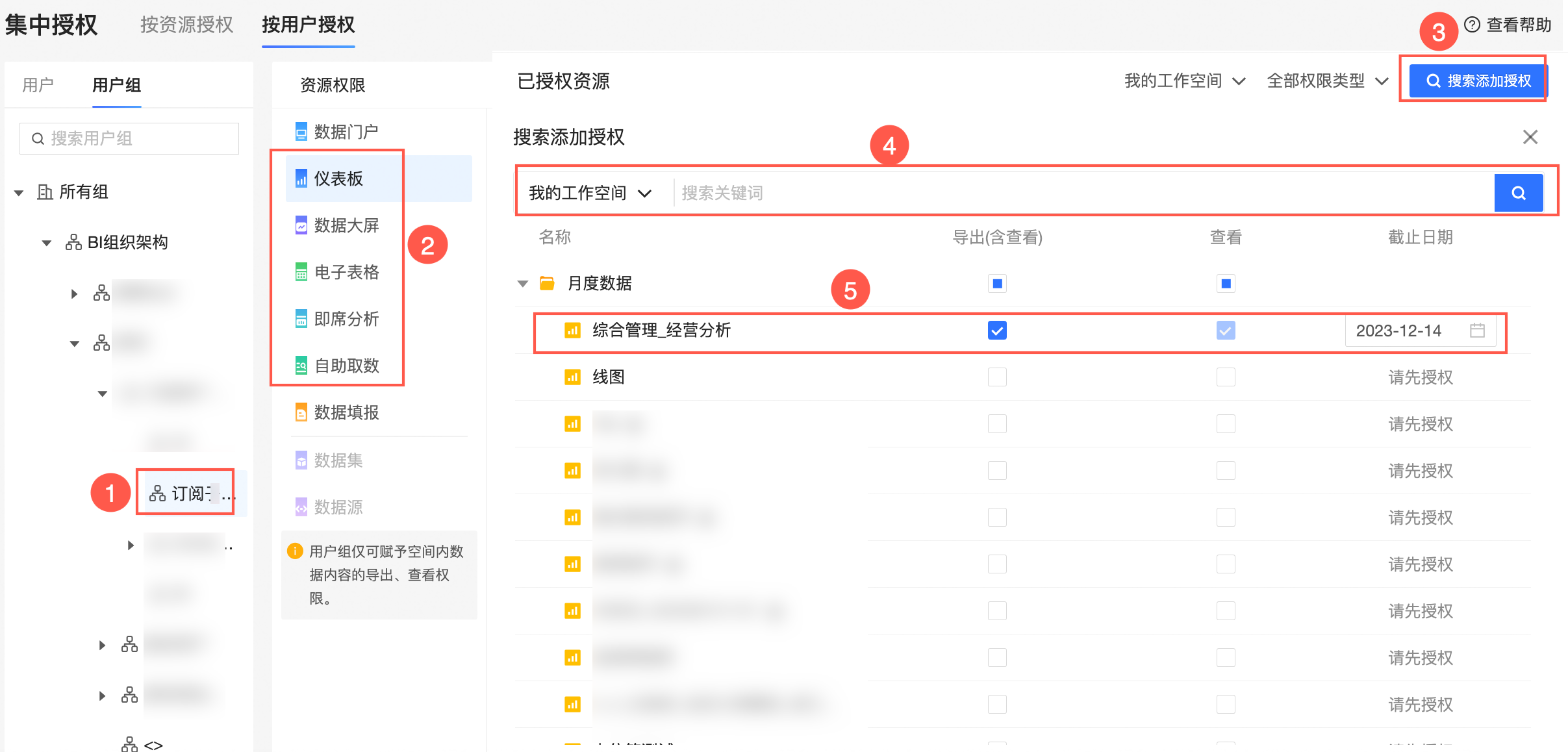Open the calendar icon in date field
The image size is (1568, 752).
pyautogui.click(x=1477, y=331)
